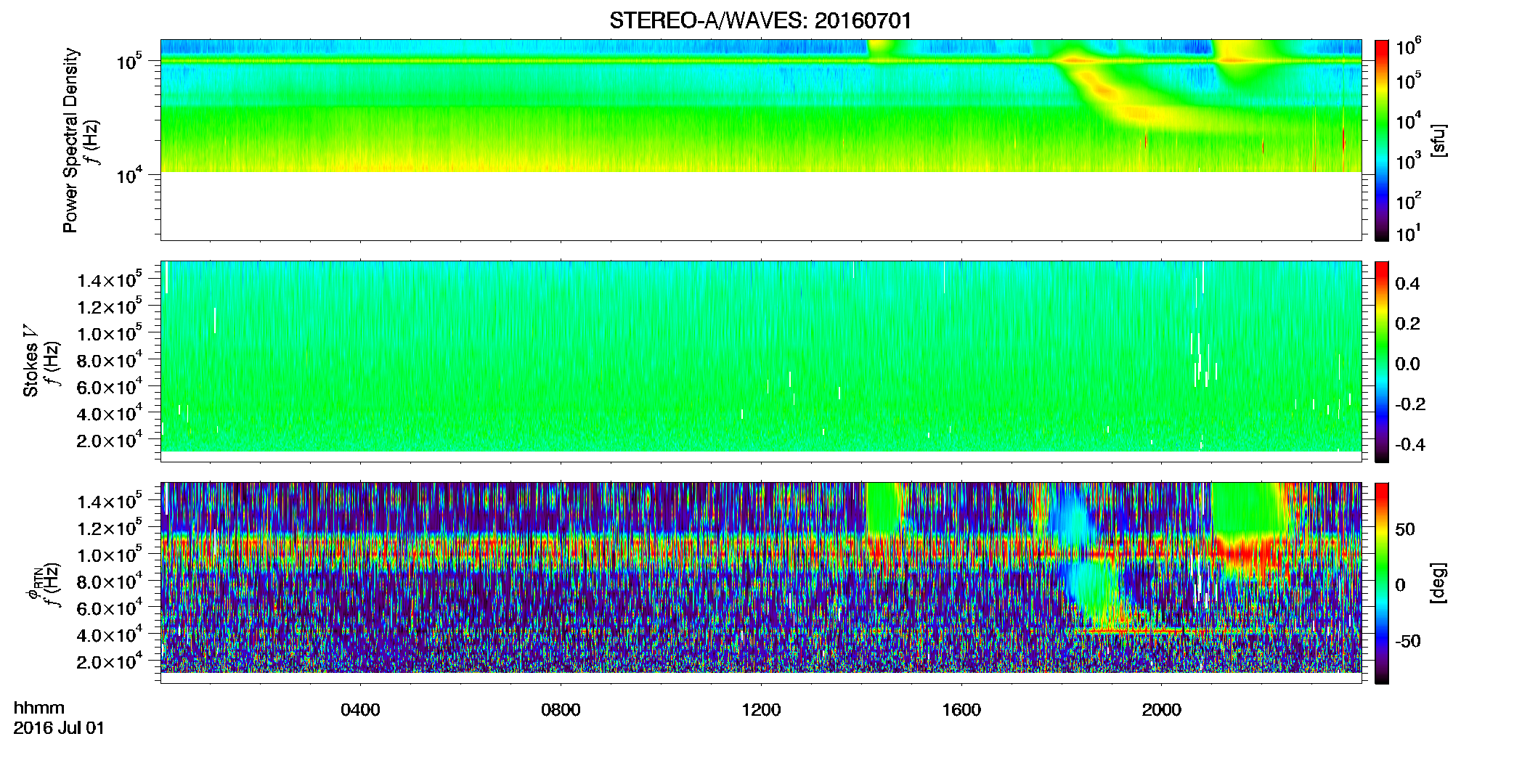
Task: Click the 10^1 tick on sfu color bar
Action: point(1409,234)
